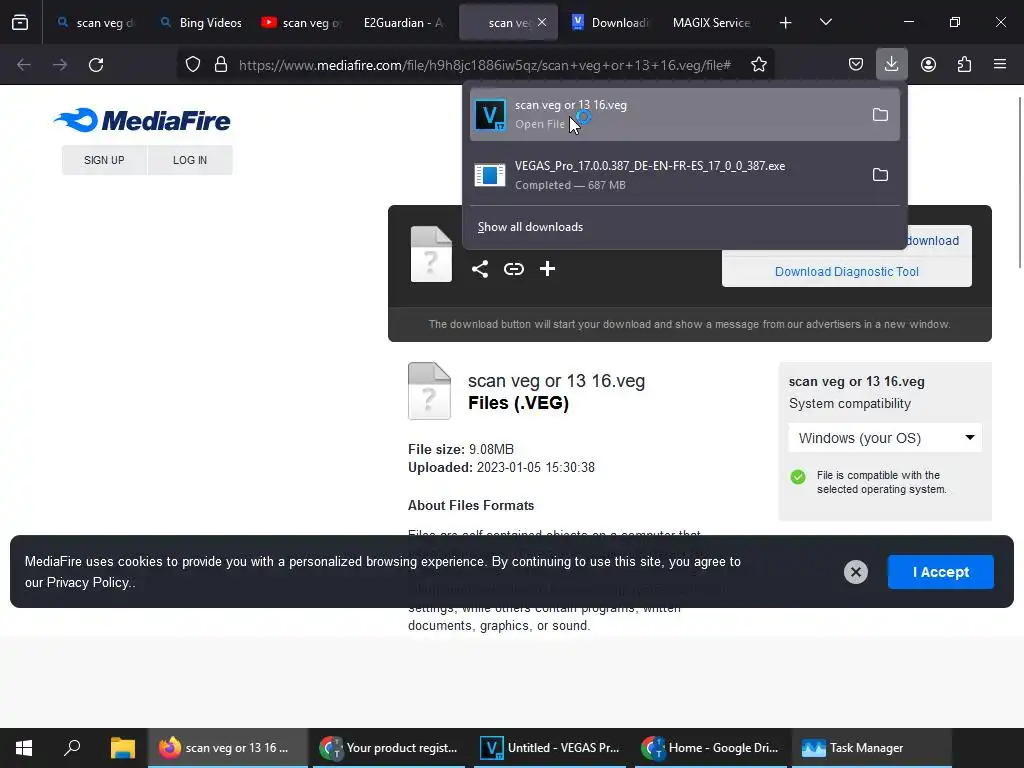1024x768 pixels.
Task: Go back to previous page
Action: 24,65
